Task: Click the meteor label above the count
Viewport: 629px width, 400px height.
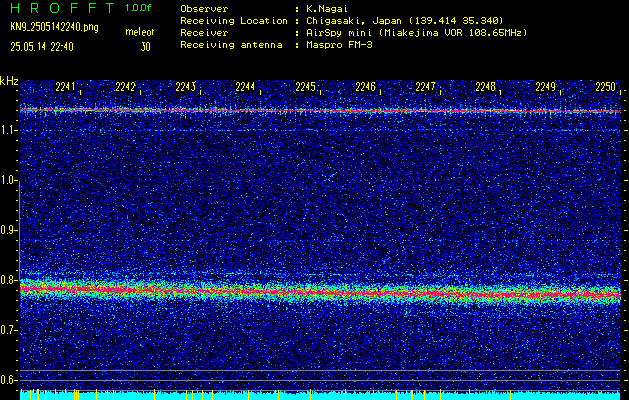Action: point(140,32)
